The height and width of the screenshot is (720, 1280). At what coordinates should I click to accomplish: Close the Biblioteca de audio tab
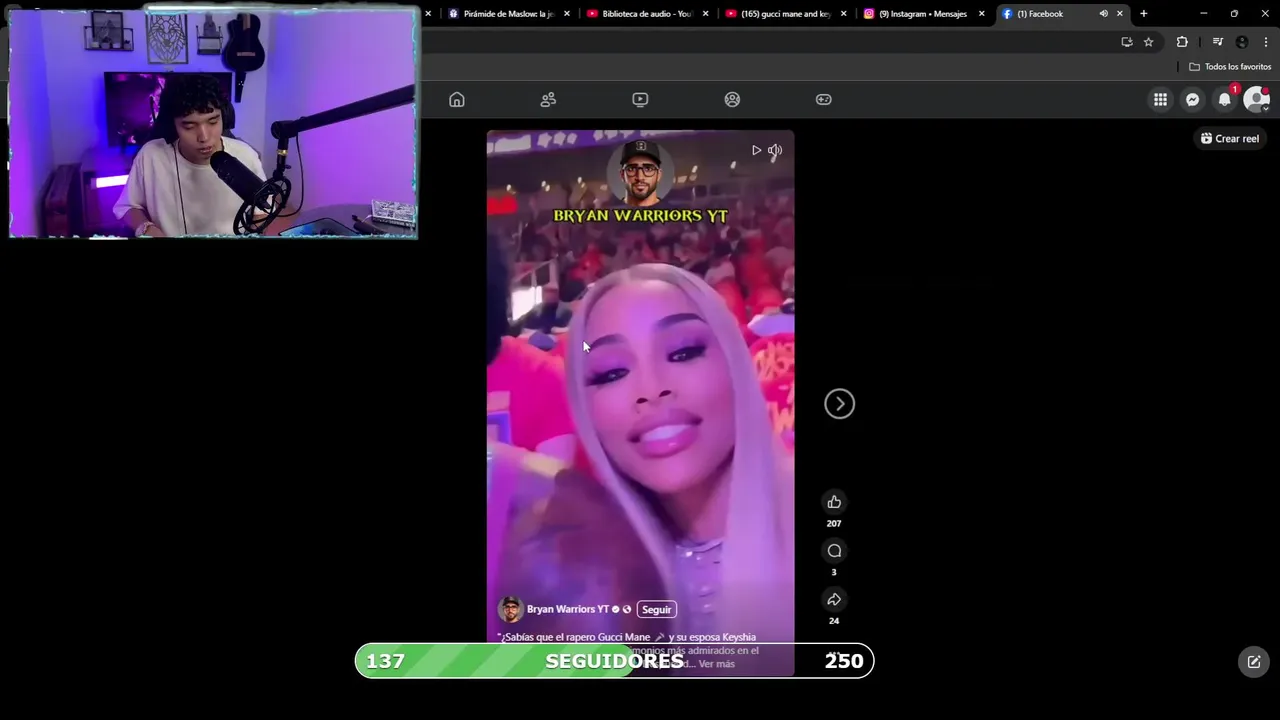(706, 14)
